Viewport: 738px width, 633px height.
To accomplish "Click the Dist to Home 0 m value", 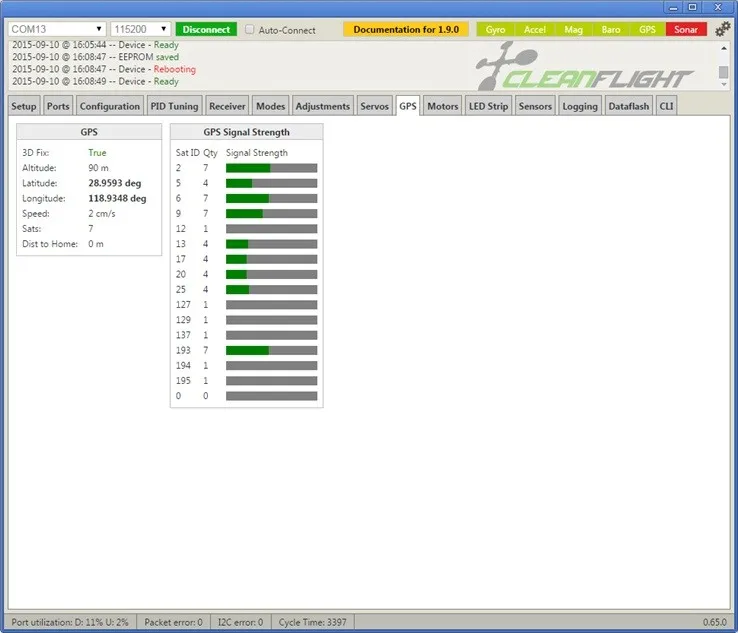I will click(96, 244).
